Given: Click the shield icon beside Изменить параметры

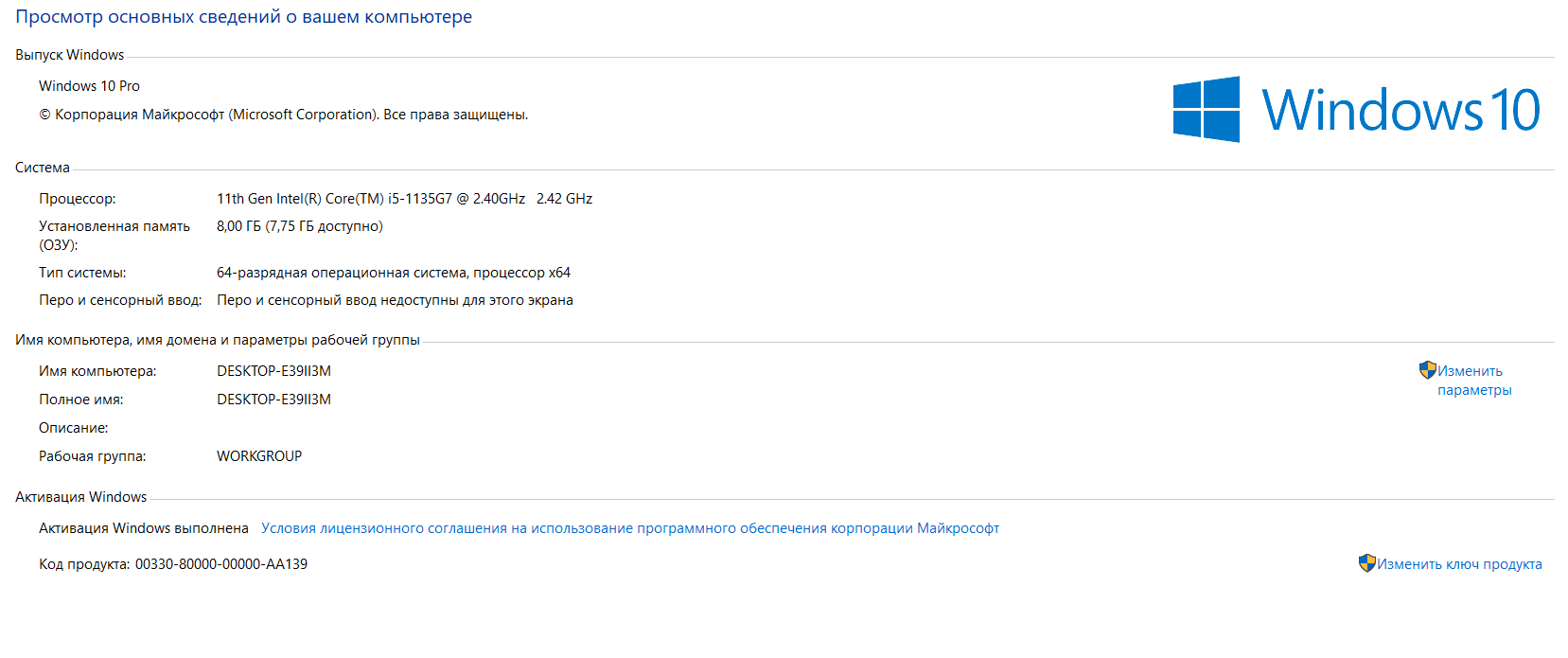Looking at the screenshot, I should coord(1427,370).
